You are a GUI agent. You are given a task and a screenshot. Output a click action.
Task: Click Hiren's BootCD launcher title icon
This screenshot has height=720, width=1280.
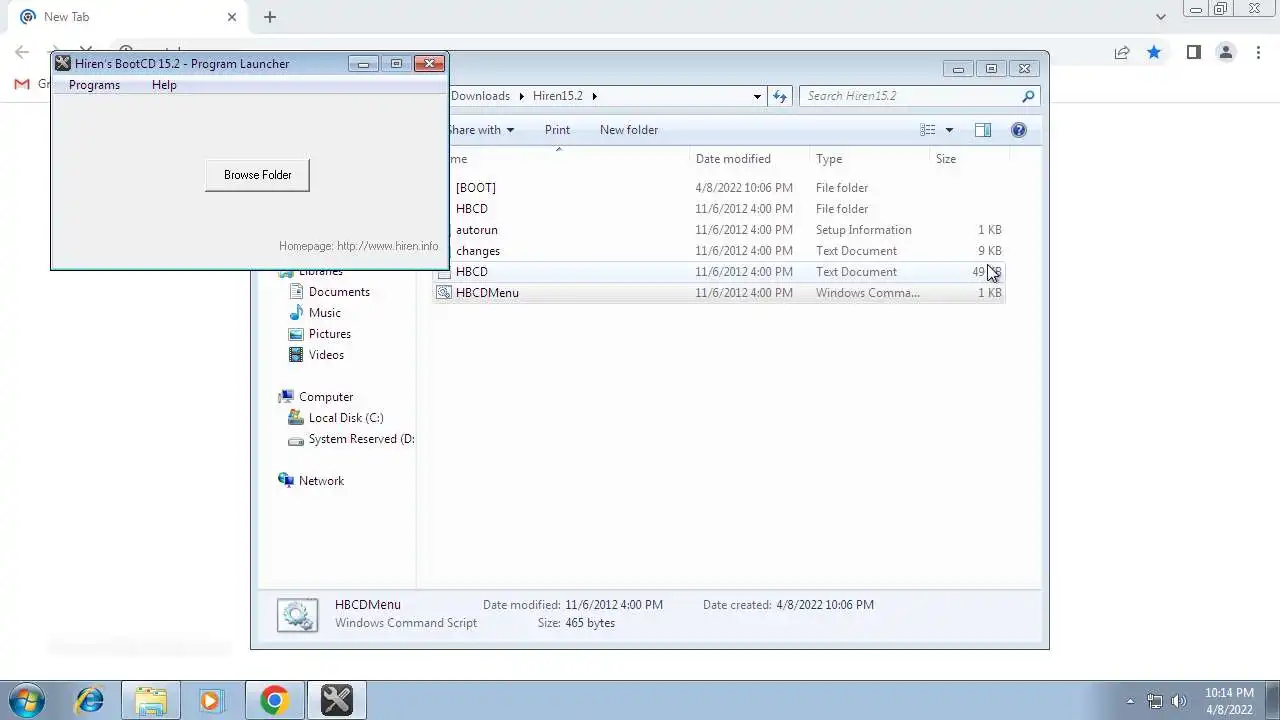63,63
